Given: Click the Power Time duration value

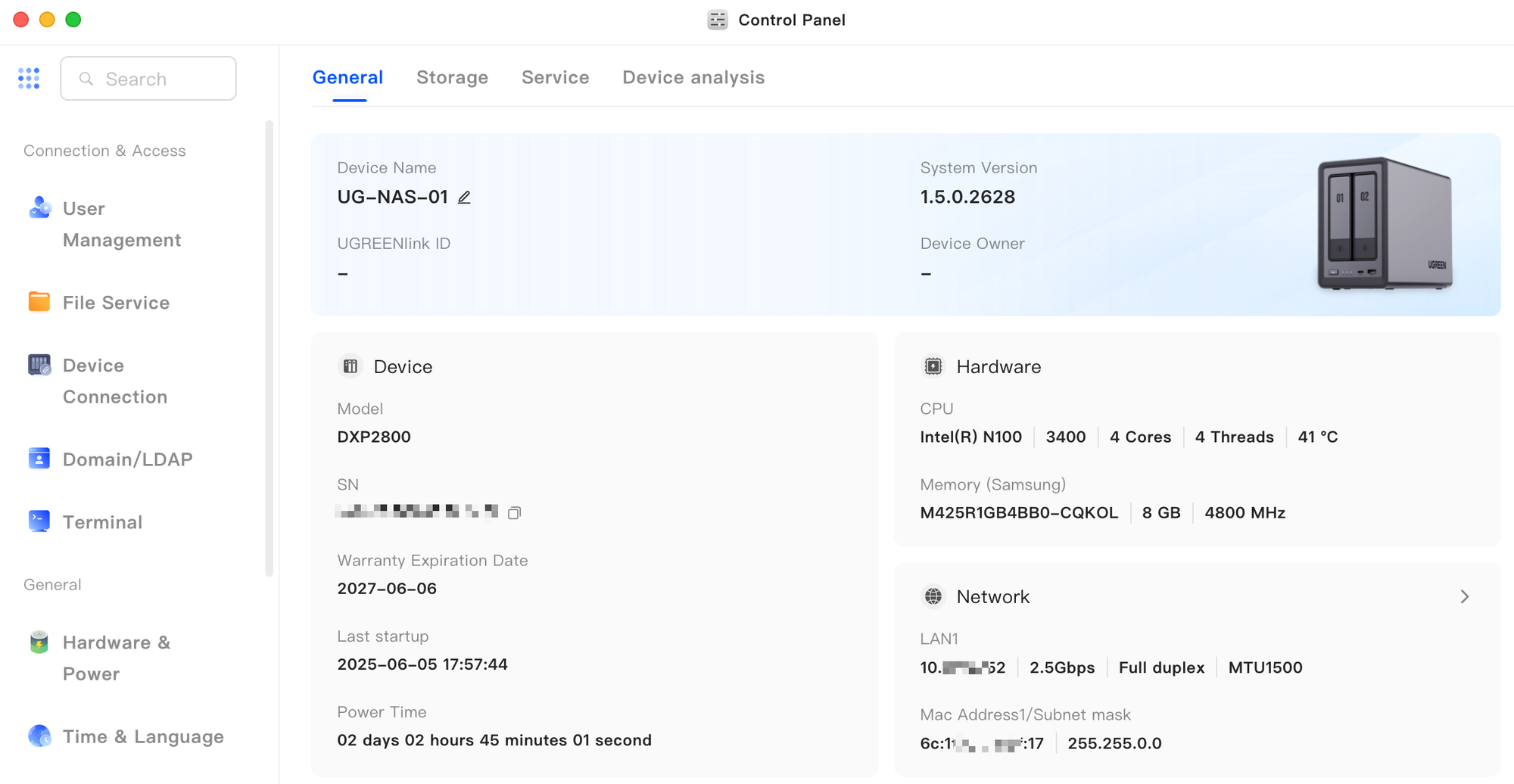Looking at the screenshot, I should pos(494,739).
